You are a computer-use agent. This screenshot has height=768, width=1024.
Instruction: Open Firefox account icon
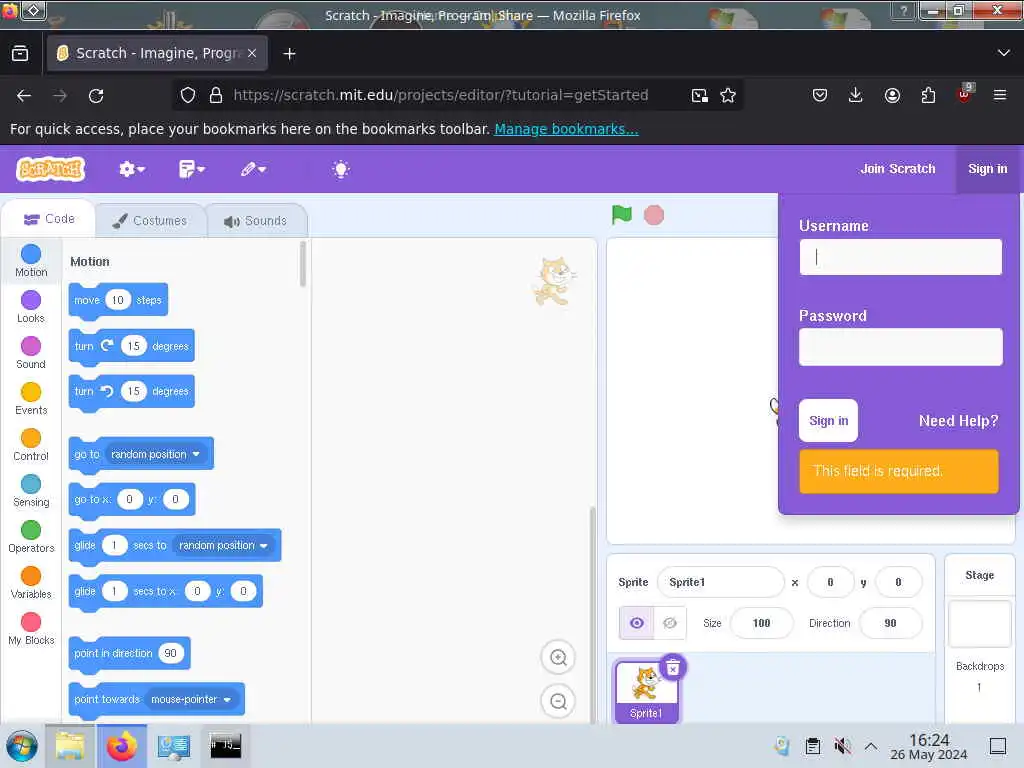point(892,95)
